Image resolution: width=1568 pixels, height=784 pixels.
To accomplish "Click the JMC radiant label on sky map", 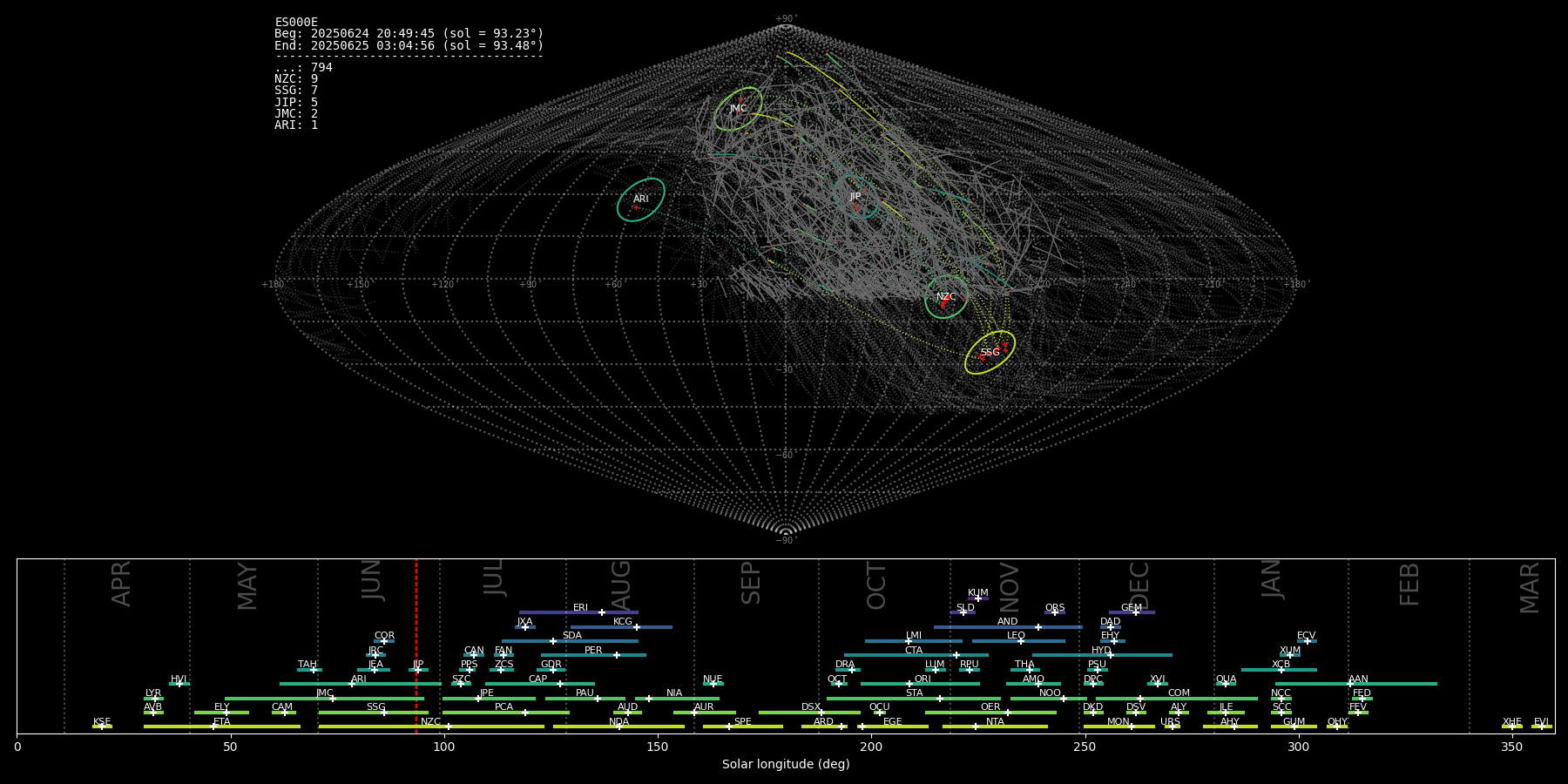I will tap(738, 109).
